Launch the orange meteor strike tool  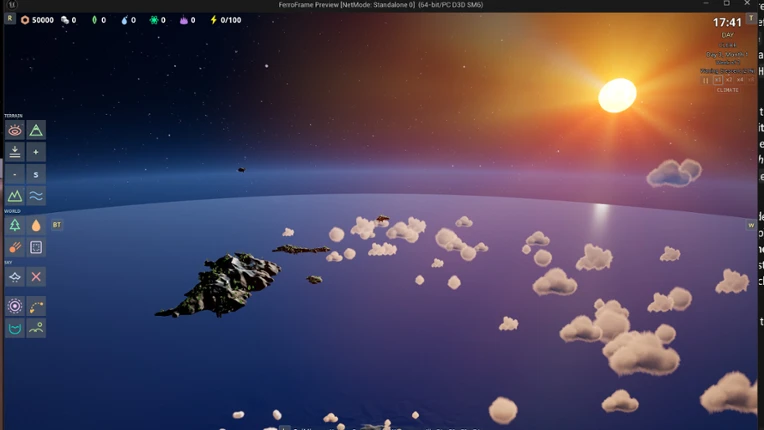tap(15, 247)
